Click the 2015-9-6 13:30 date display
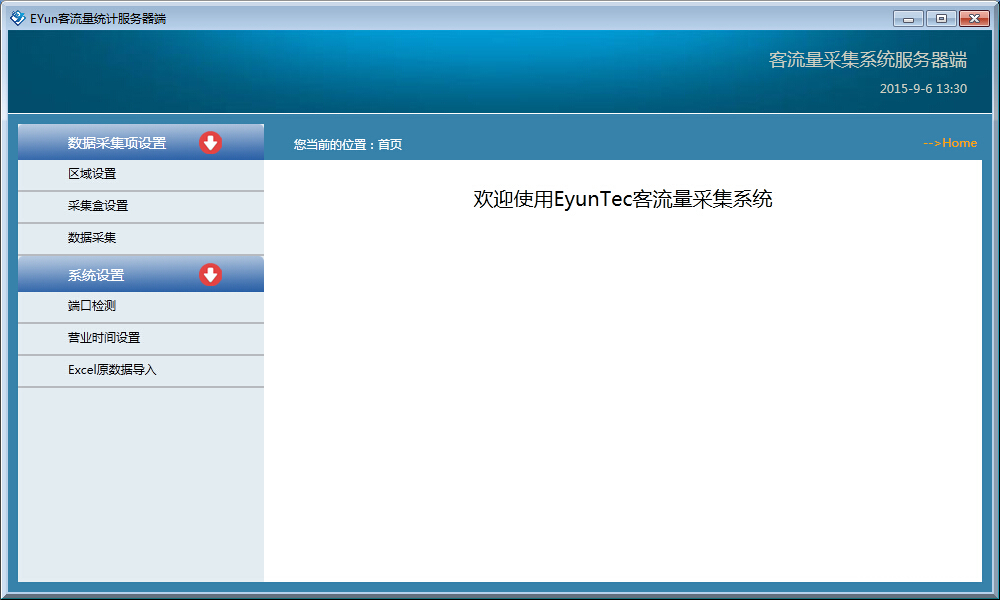The height and width of the screenshot is (600, 1000). tap(922, 89)
